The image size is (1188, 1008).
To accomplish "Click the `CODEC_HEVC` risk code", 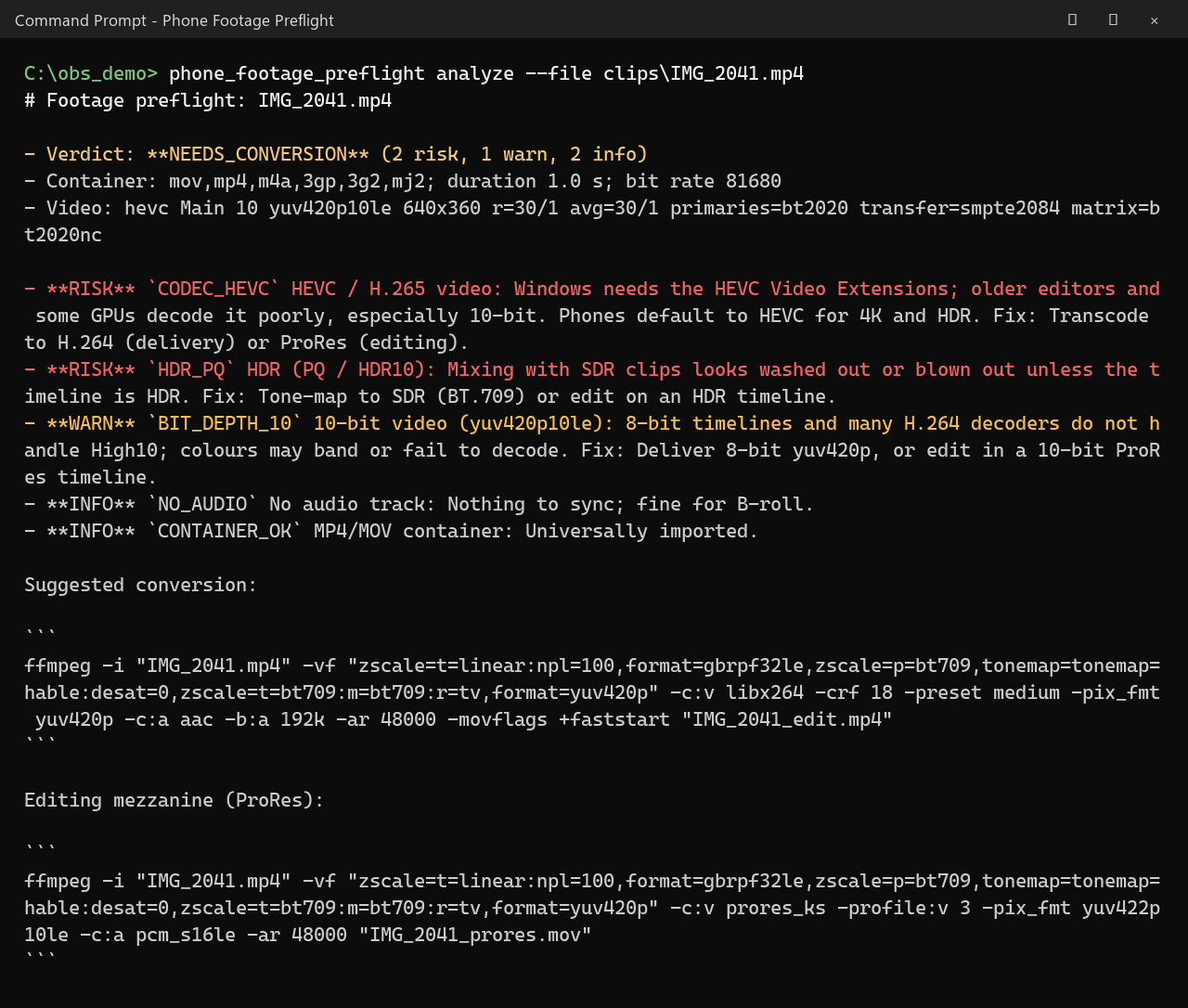I will (213, 289).
